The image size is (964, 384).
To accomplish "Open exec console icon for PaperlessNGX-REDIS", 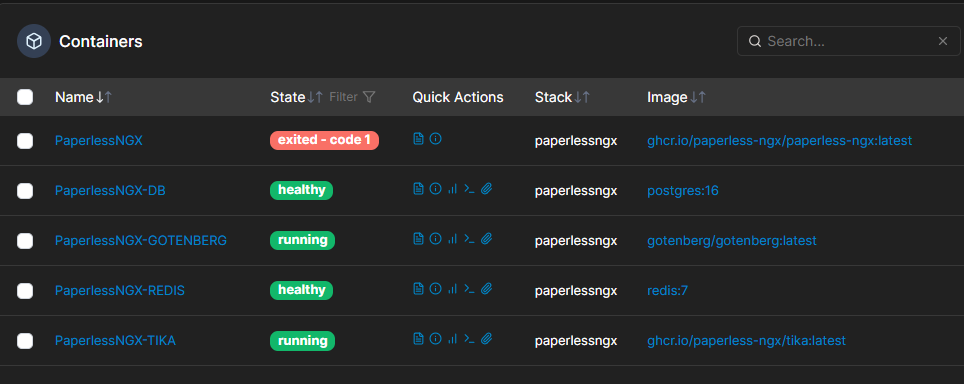I will (469, 289).
